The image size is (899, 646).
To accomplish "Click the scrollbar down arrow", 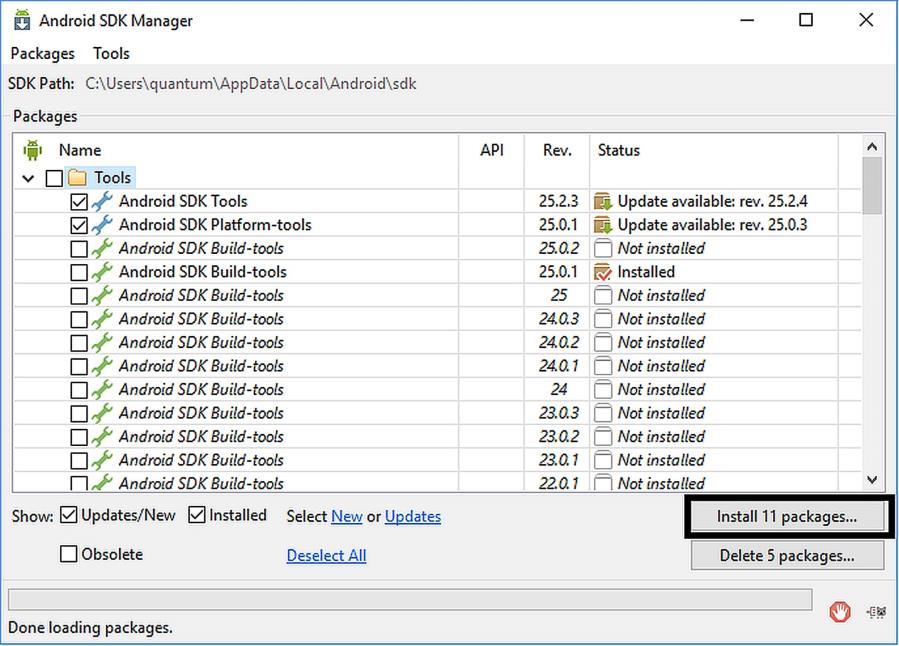I will [x=873, y=480].
